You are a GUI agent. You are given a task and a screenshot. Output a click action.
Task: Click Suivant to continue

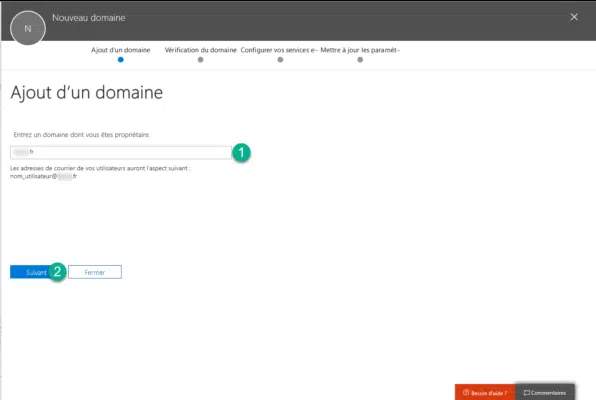pos(32,272)
